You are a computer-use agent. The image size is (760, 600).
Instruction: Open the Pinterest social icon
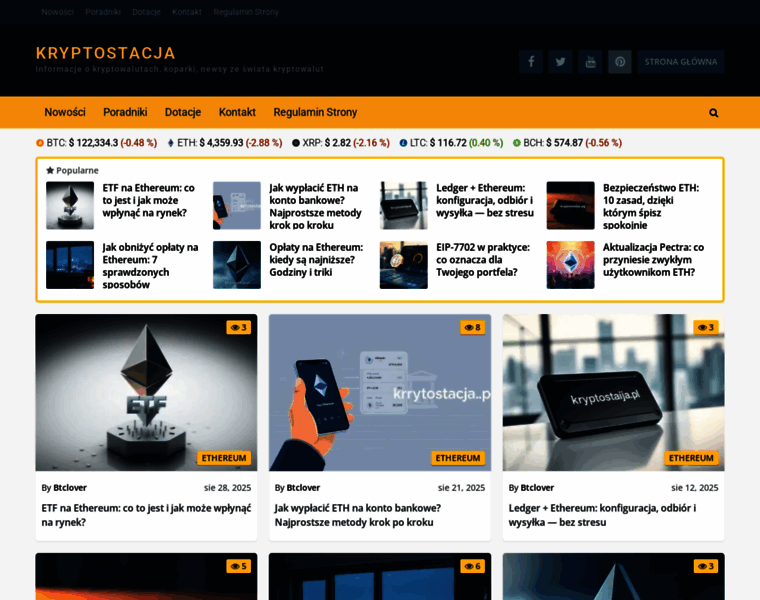620,62
